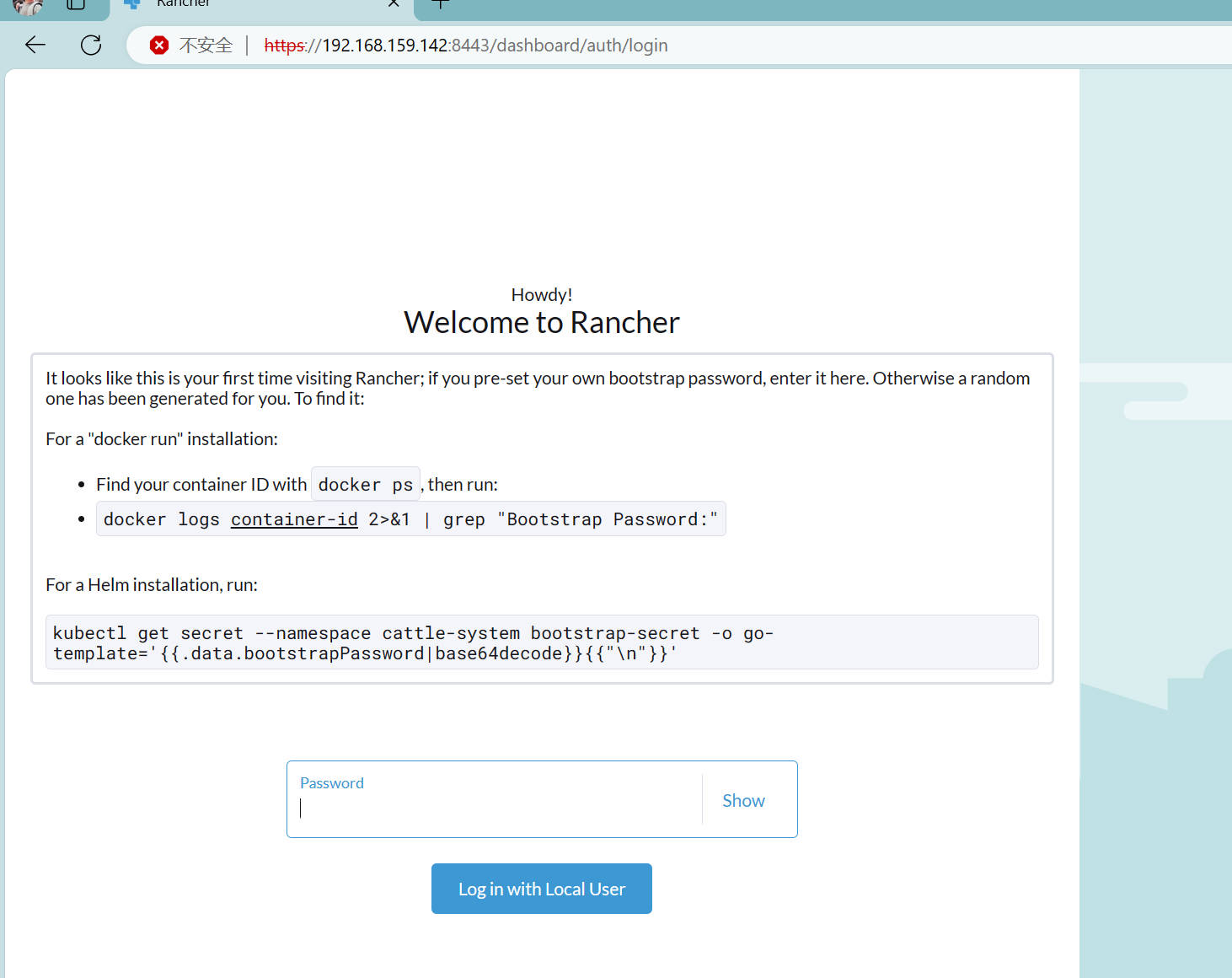Click the "Howdy!" greeting text
Image resolution: width=1232 pixels, height=978 pixels.
[x=542, y=295]
